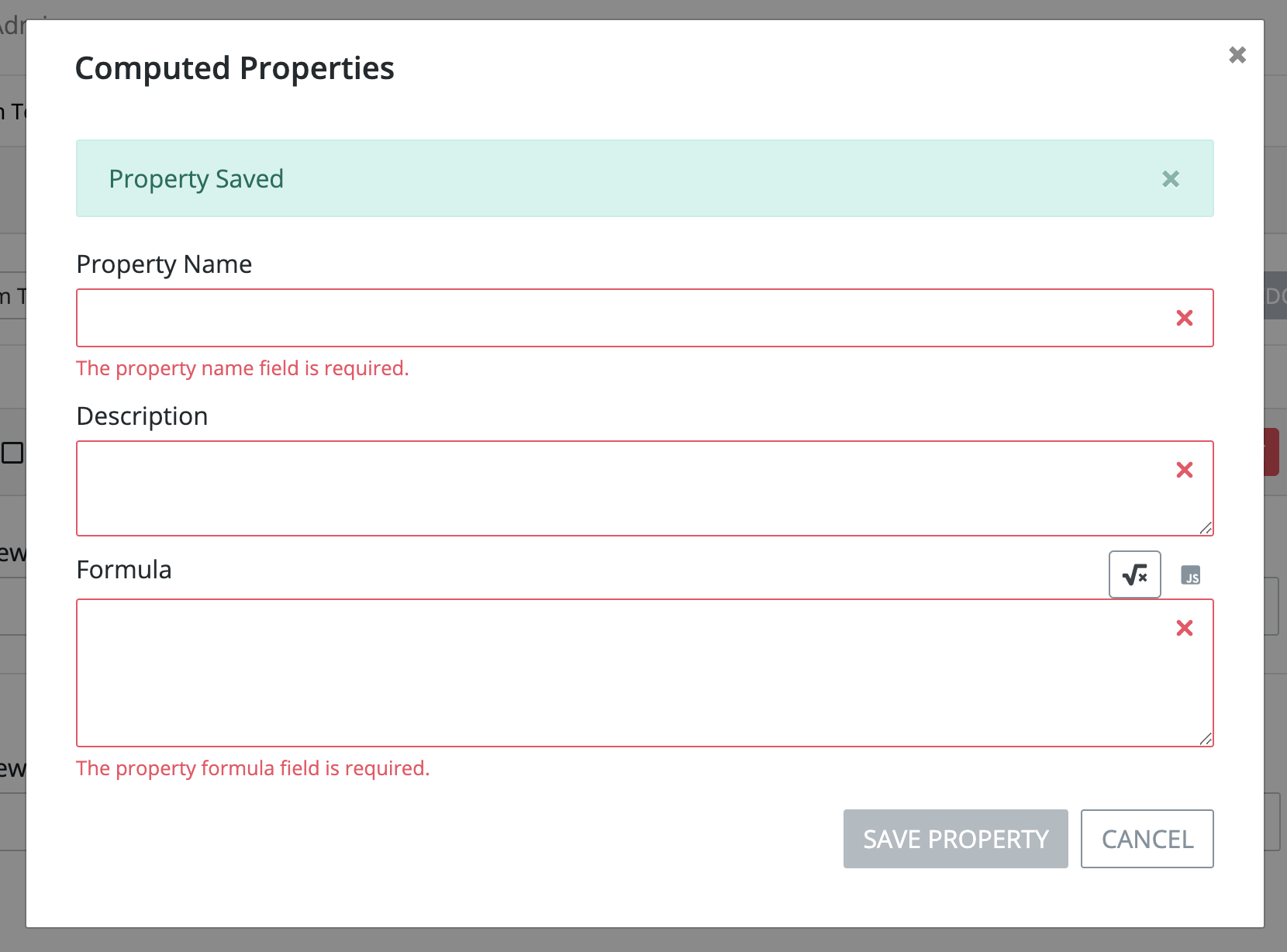Image resolution: width=1287 pixels, height=952 pixels.
Task: Clear the Description field with its red X
Action: click(1185, 469)
